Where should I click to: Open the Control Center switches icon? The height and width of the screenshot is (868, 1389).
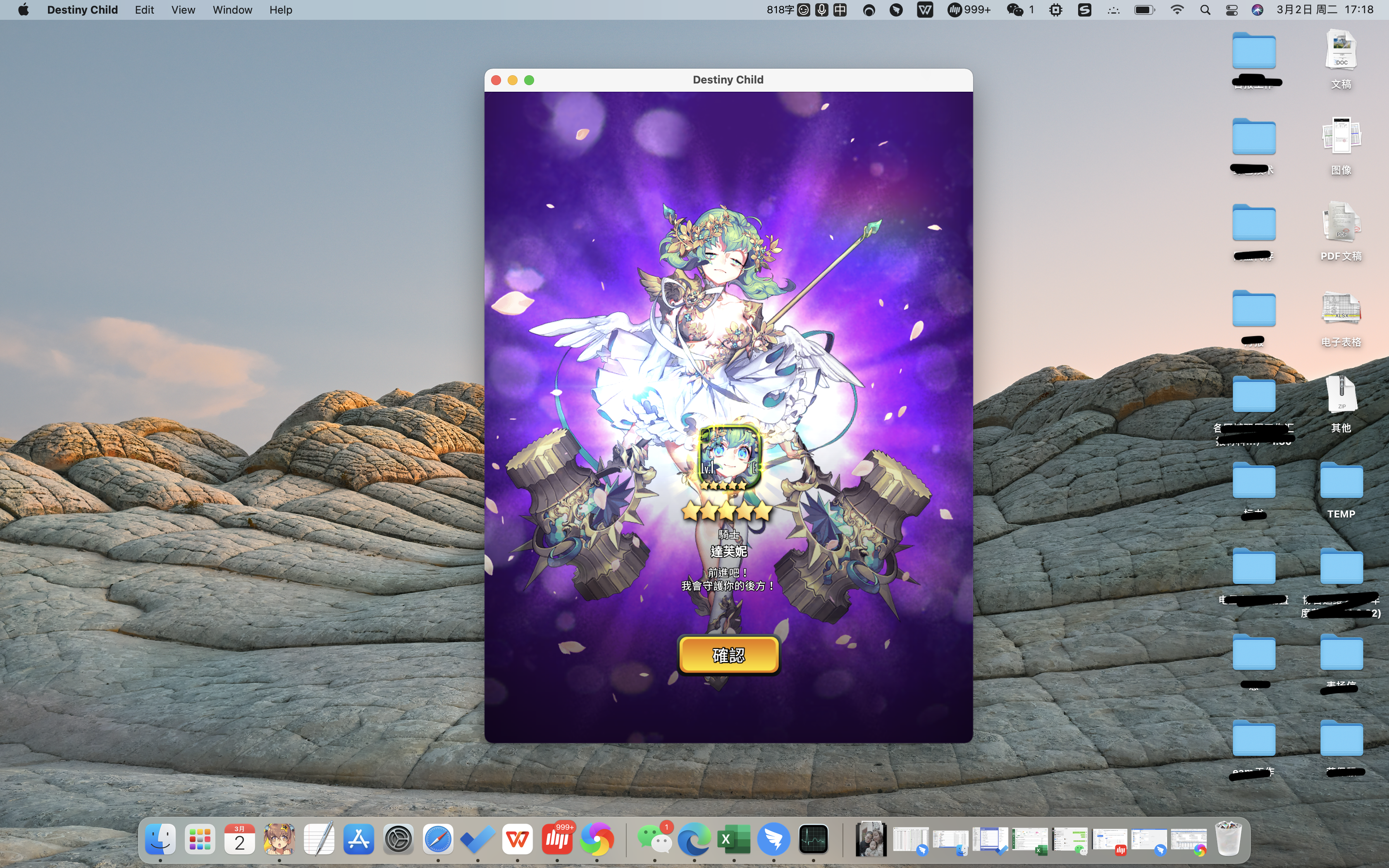(x=1231, y=10)
